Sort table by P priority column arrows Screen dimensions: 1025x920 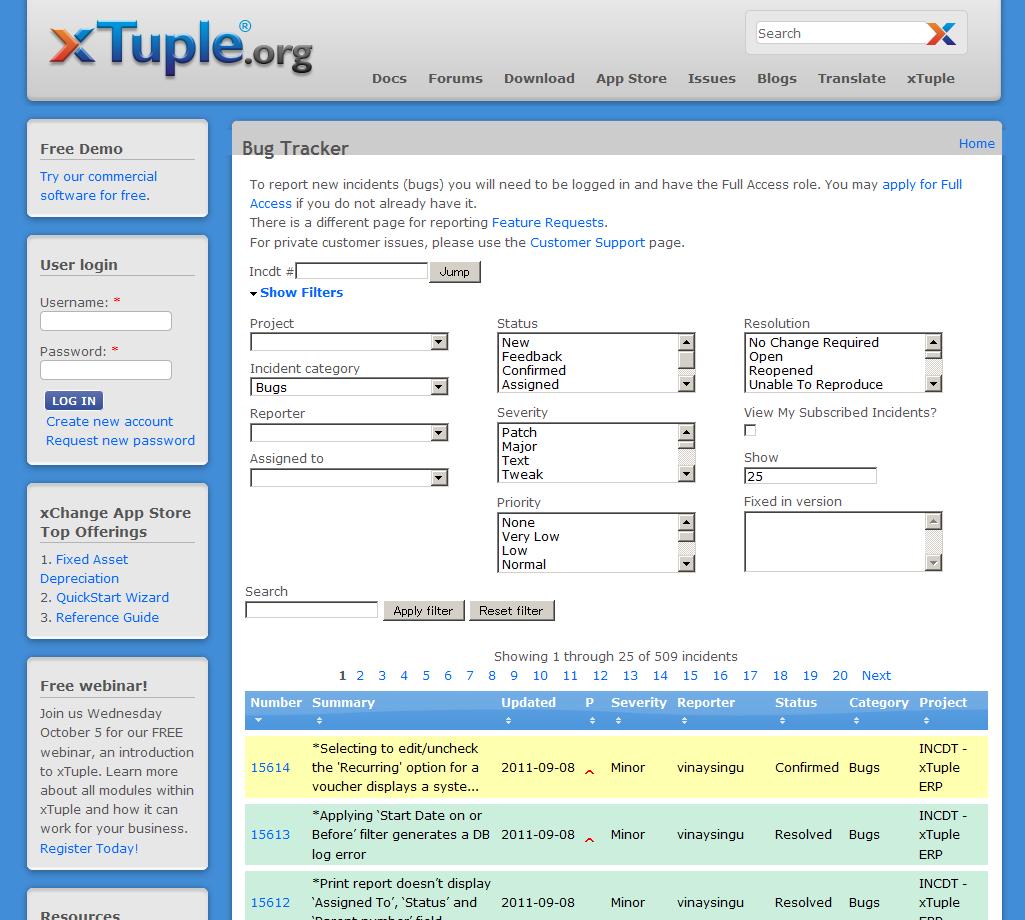pyautogui.click(x=592, y=720)
